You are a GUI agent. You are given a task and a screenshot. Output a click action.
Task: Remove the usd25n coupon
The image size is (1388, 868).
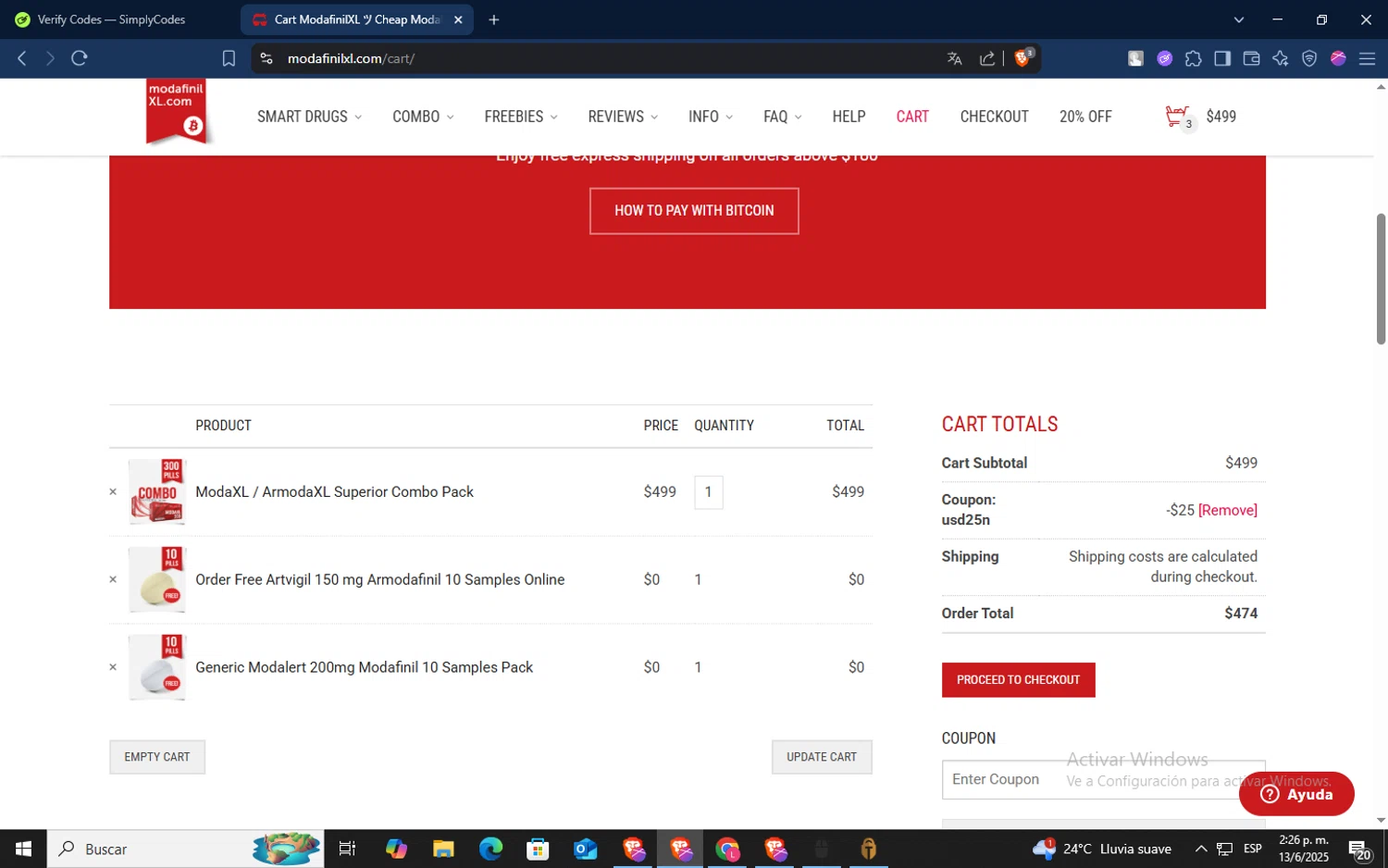coord(1228,510)
